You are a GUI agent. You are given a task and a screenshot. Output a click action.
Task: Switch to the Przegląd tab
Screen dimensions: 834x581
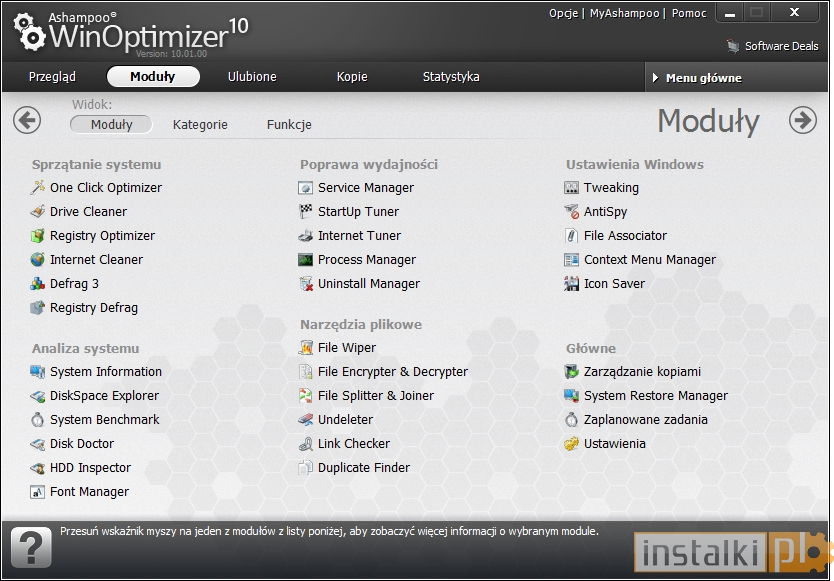pyautogui.click(x=52, y=76)
